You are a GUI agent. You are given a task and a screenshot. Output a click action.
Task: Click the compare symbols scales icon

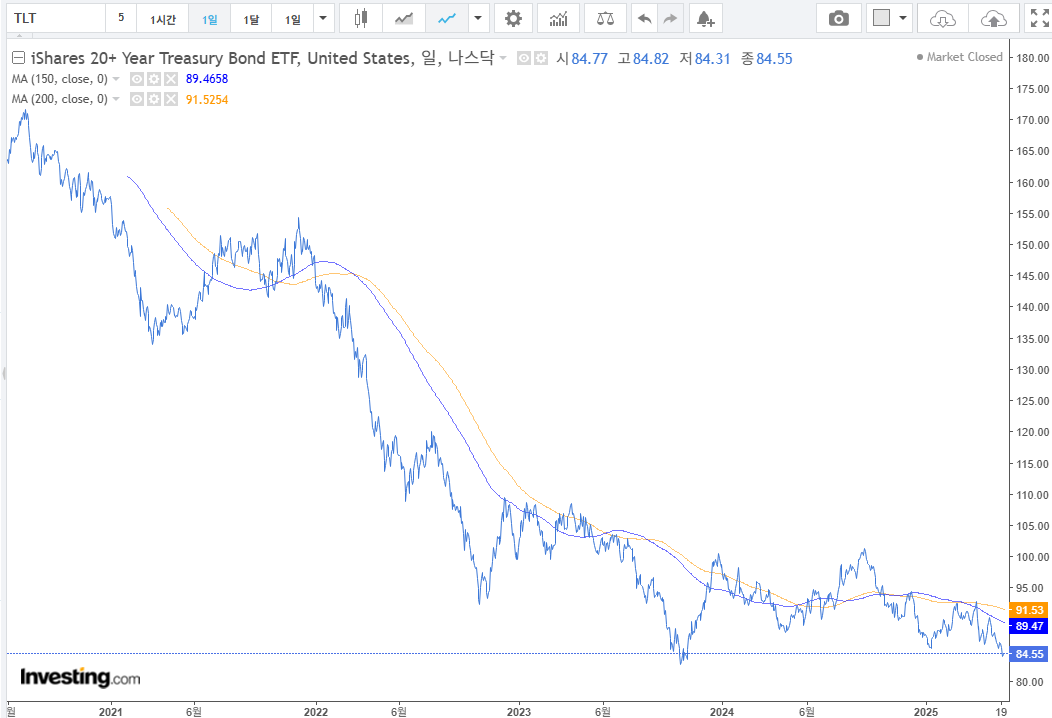[x=605, y=18]
